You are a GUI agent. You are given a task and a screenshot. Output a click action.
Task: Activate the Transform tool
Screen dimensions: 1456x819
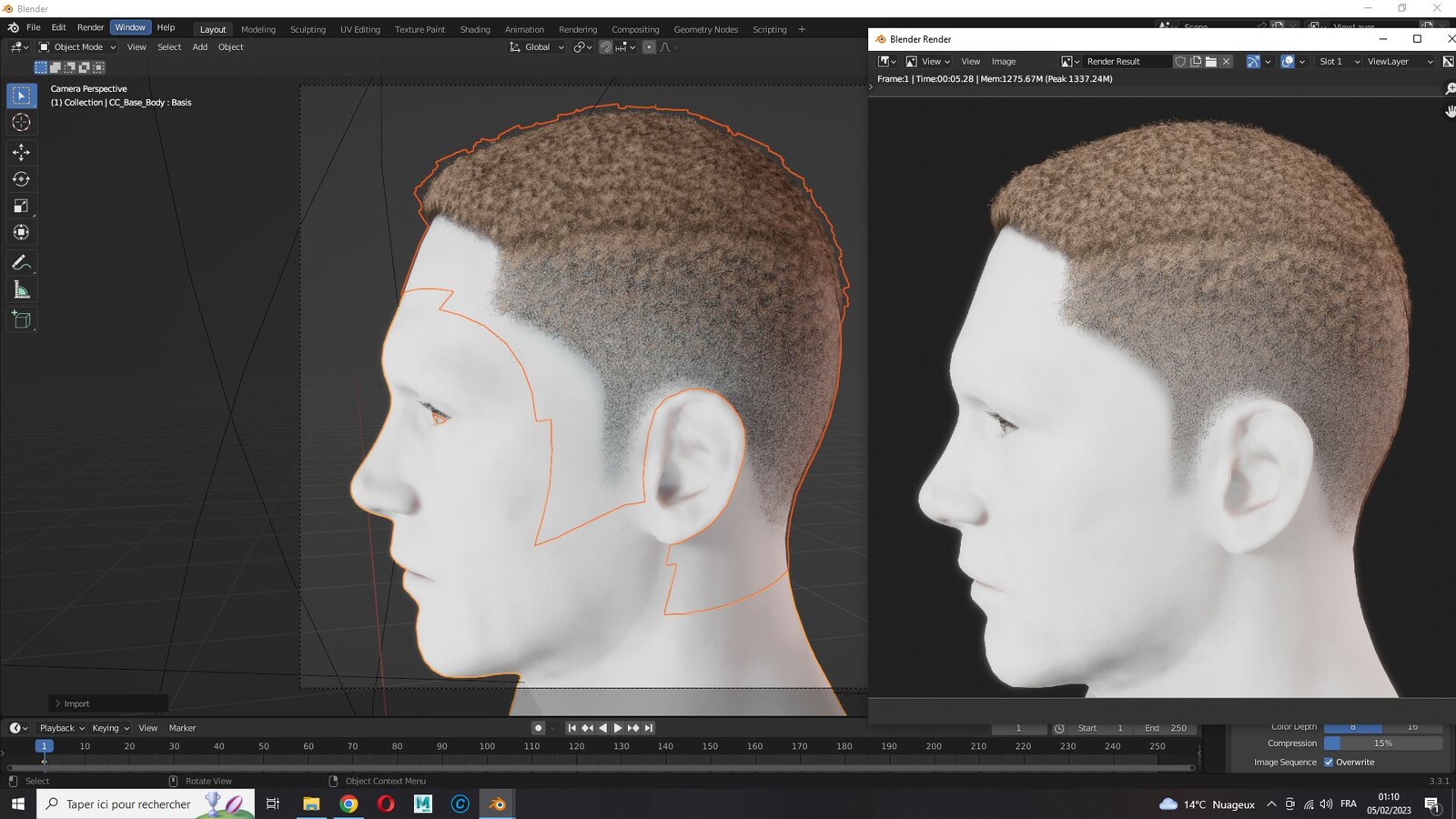point(22,232)
